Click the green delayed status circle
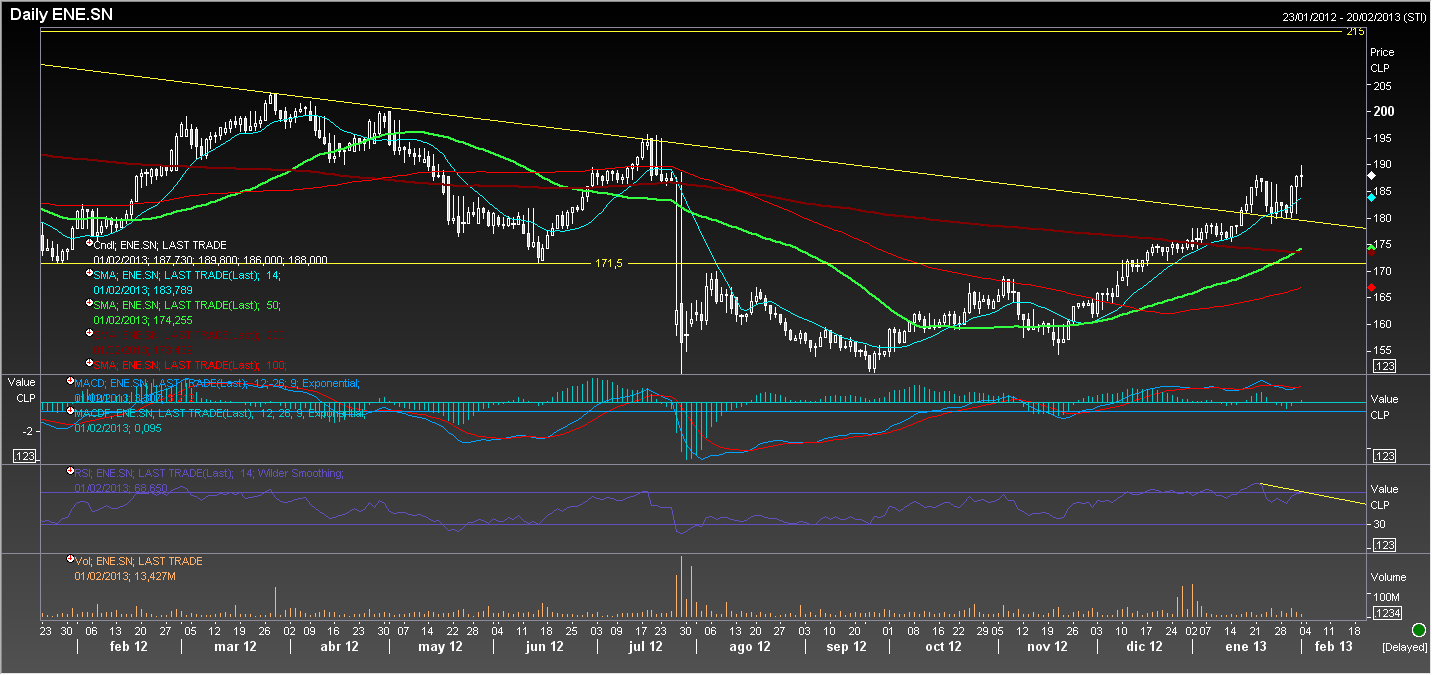Image resolution: width=1432 pixels, height=675 pixels. [1418, 630]
